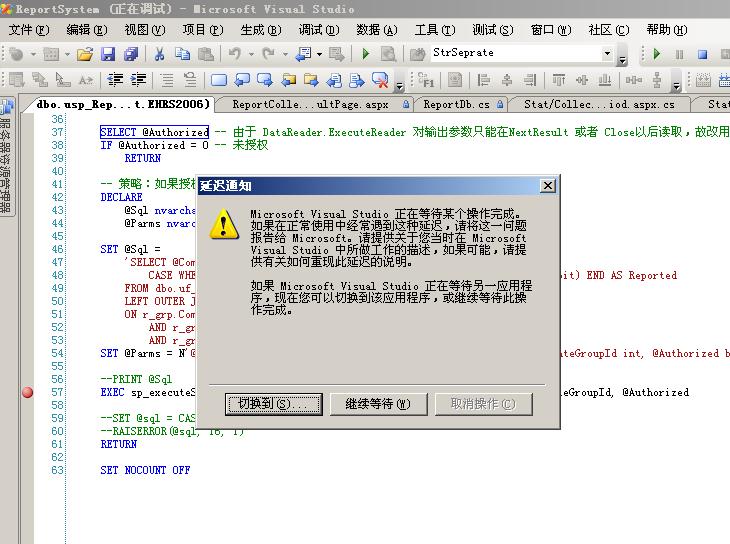Clear all bookmarks with red X icon
The image size is (730, 544).
point(380,80)
